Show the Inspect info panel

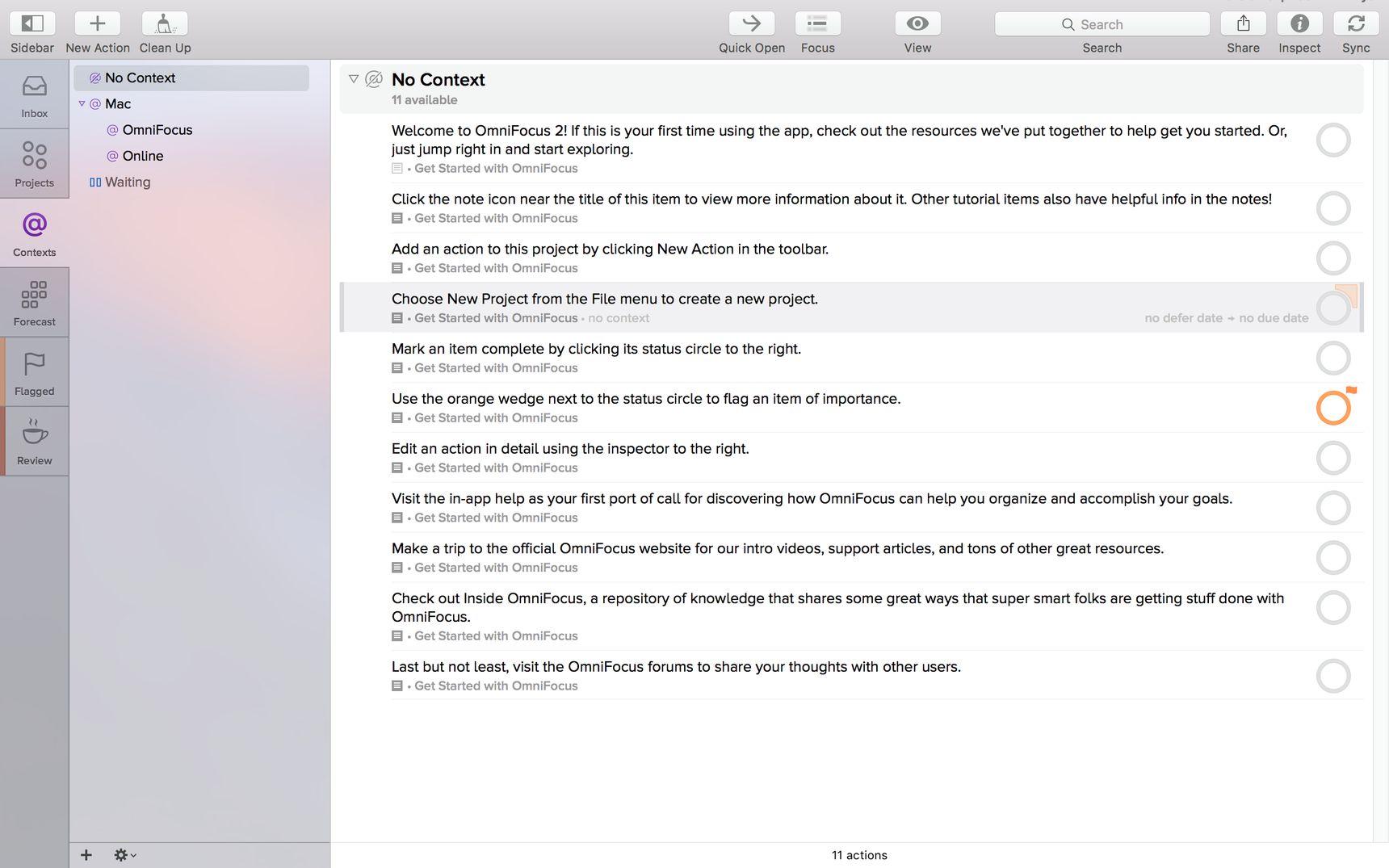(x=1299, y=23)
